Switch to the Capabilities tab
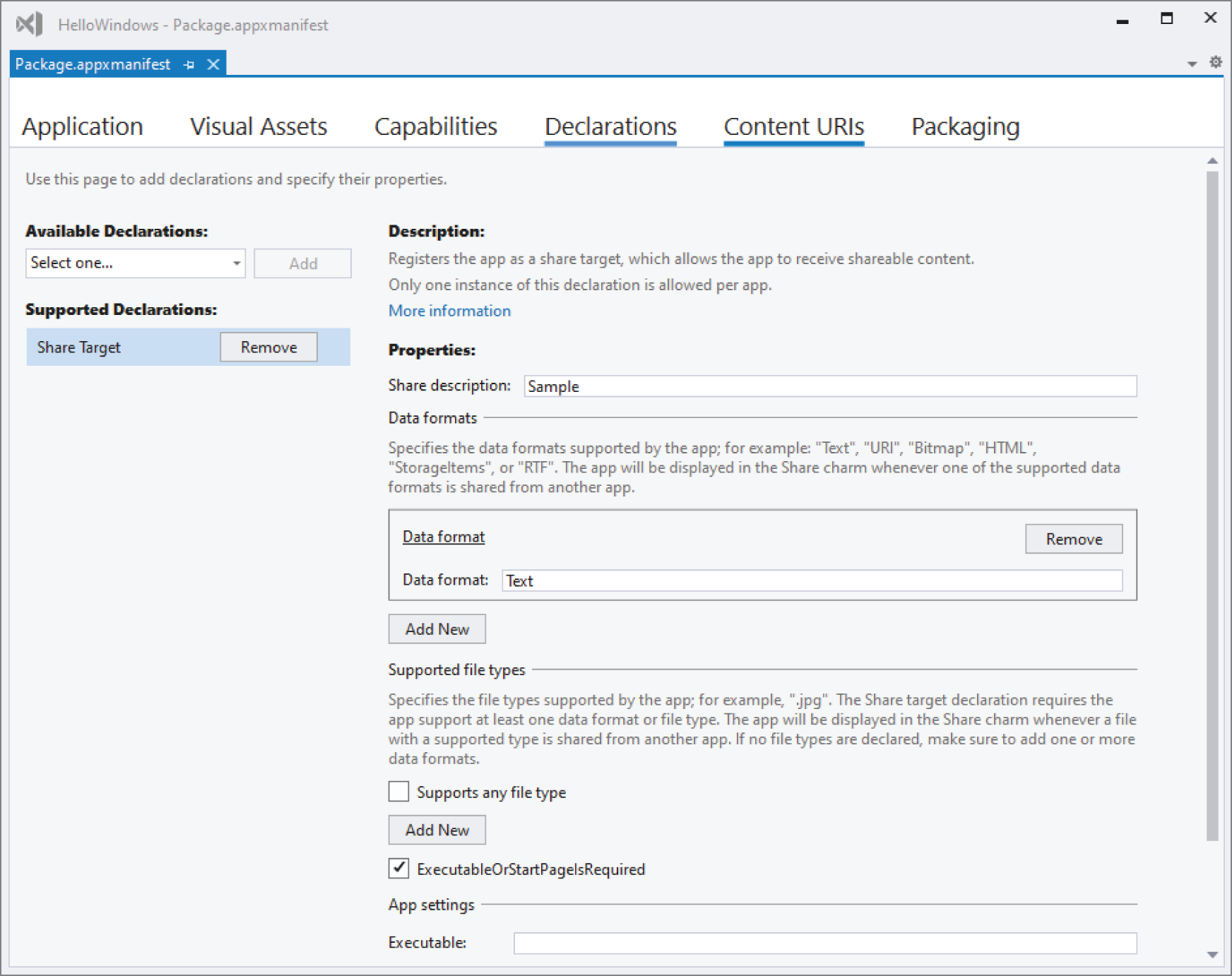Viewport: 1232px width, 976px height. 437,126
